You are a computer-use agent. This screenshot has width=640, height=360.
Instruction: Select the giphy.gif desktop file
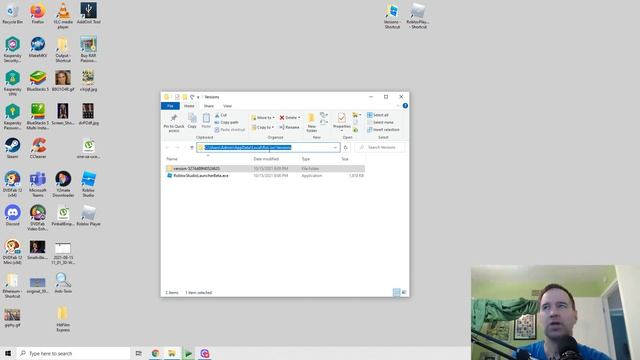tap(12, 317)
